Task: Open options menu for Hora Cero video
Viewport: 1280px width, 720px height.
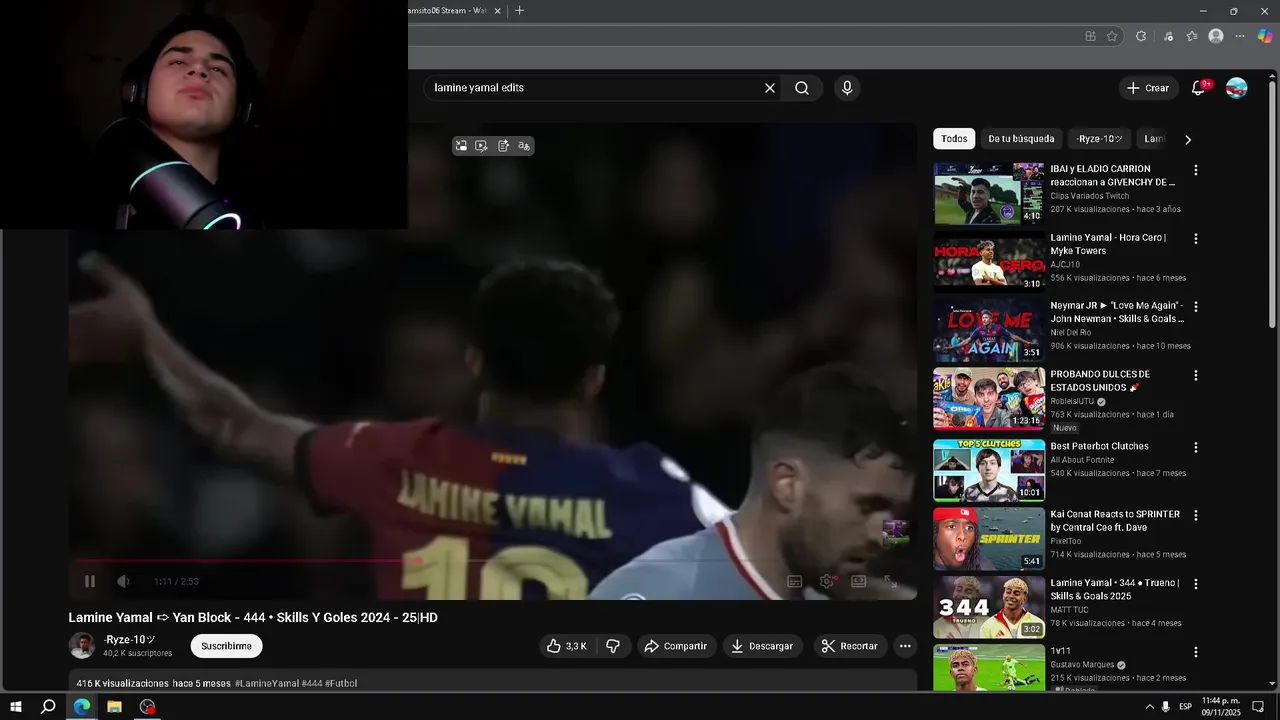Action: coord(1195,239)
